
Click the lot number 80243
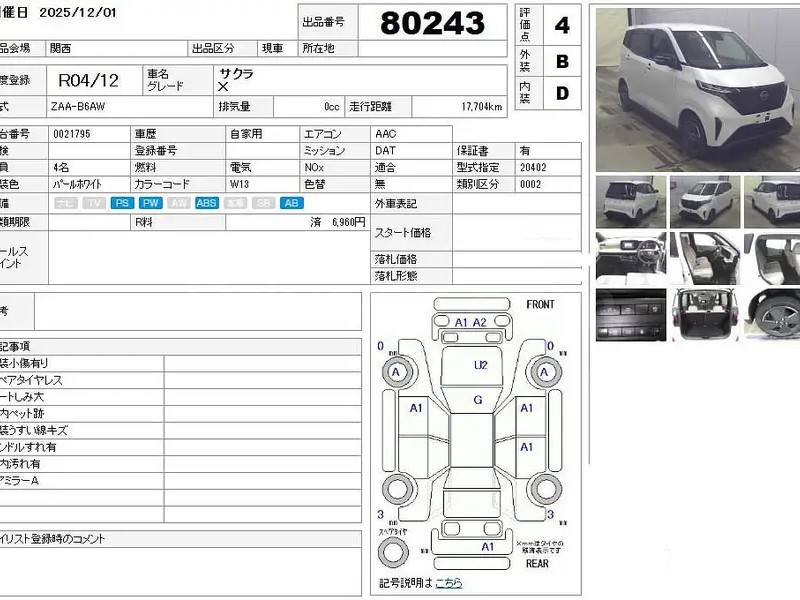tap(433, 22)
